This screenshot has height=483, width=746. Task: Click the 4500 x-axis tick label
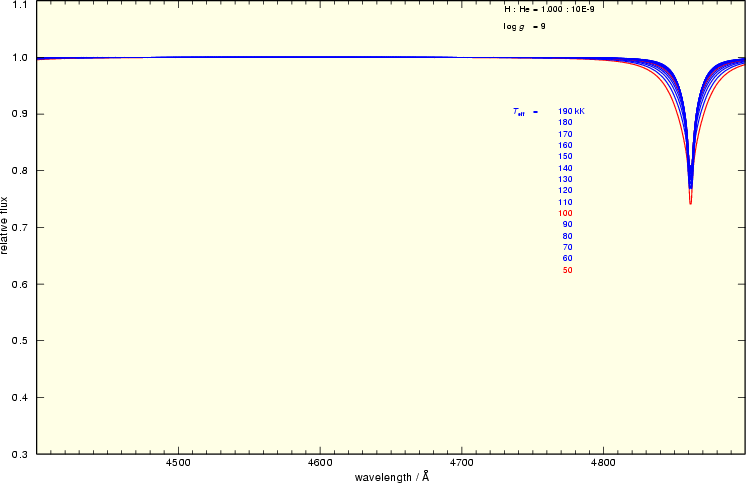coord(178,463)
